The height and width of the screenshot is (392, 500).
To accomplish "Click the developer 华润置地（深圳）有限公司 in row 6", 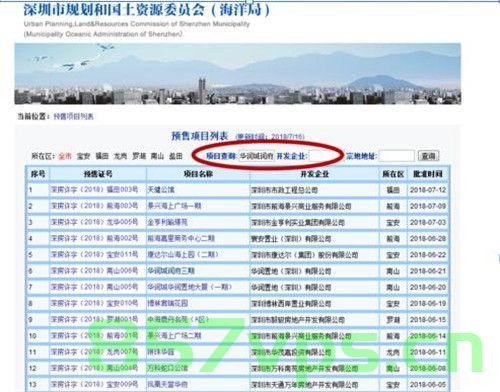I will [x=291, y=271].
